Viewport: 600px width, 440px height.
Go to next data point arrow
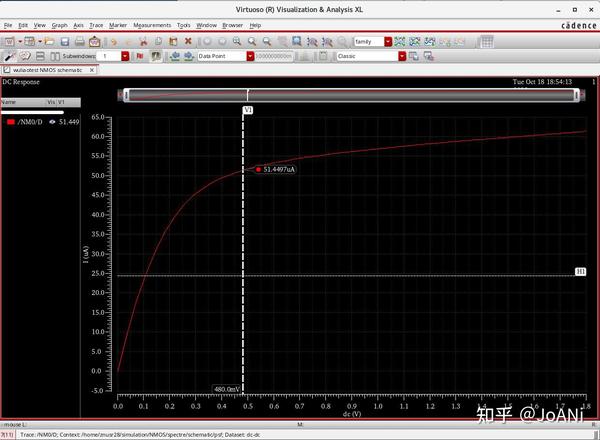pos(189,56)
